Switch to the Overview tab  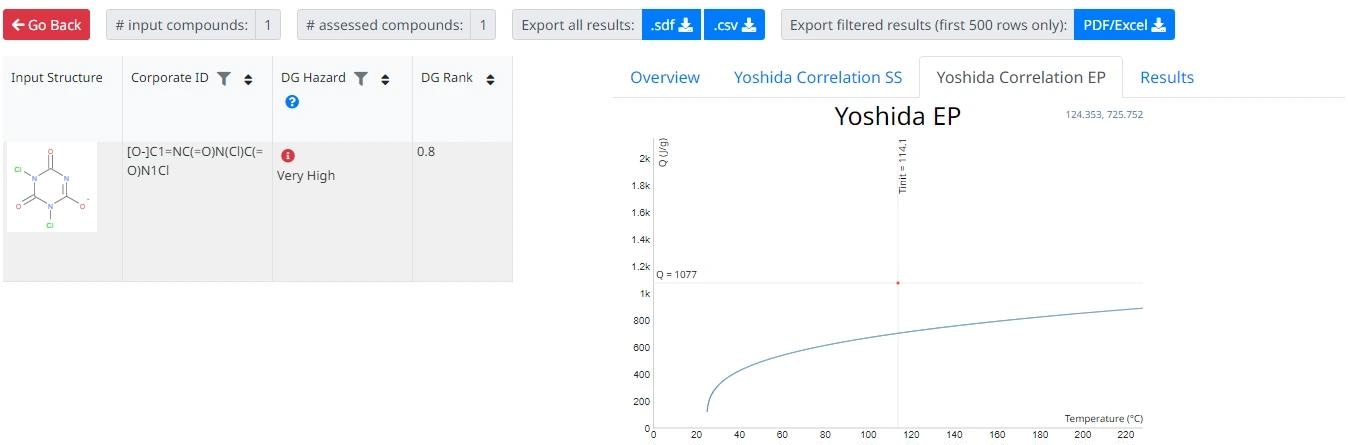[x=665, y=77]
